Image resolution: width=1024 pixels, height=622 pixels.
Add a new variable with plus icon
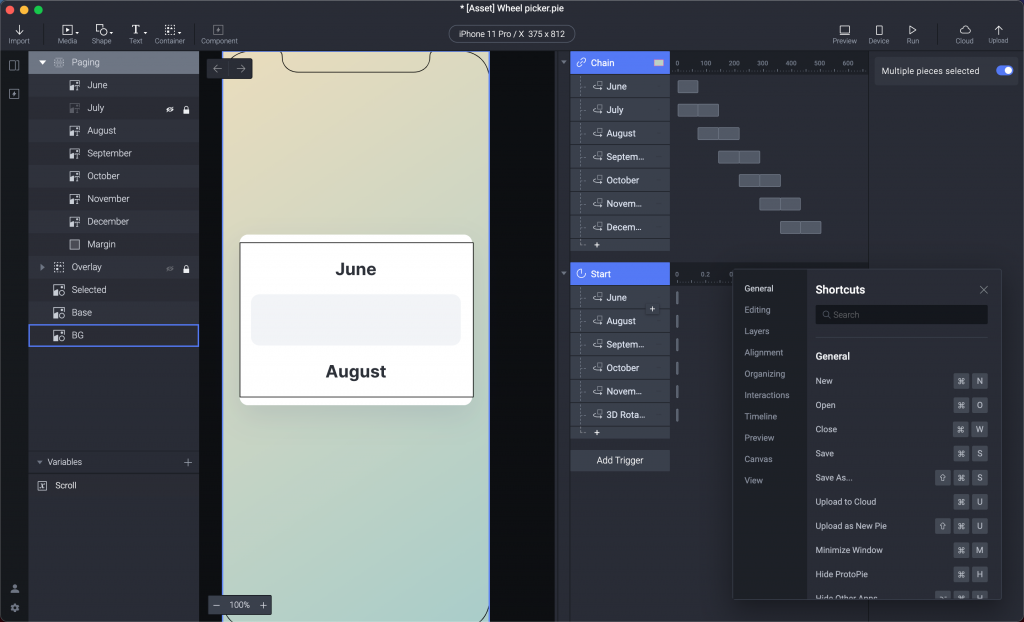pyautogui.click(x=188, y=463)
